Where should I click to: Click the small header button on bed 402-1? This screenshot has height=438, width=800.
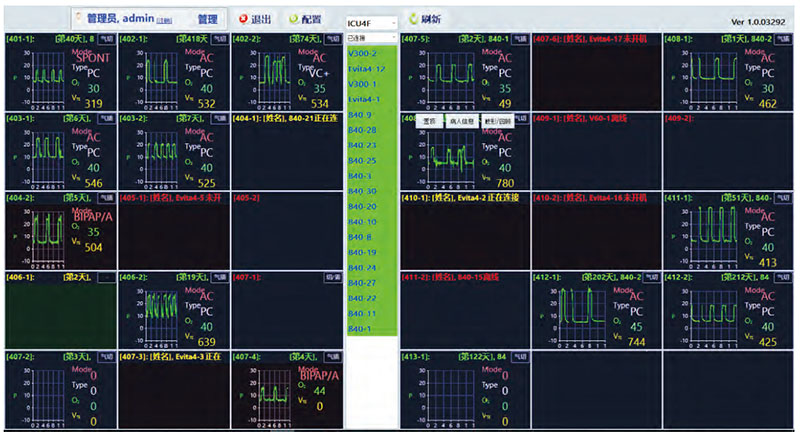219,39
